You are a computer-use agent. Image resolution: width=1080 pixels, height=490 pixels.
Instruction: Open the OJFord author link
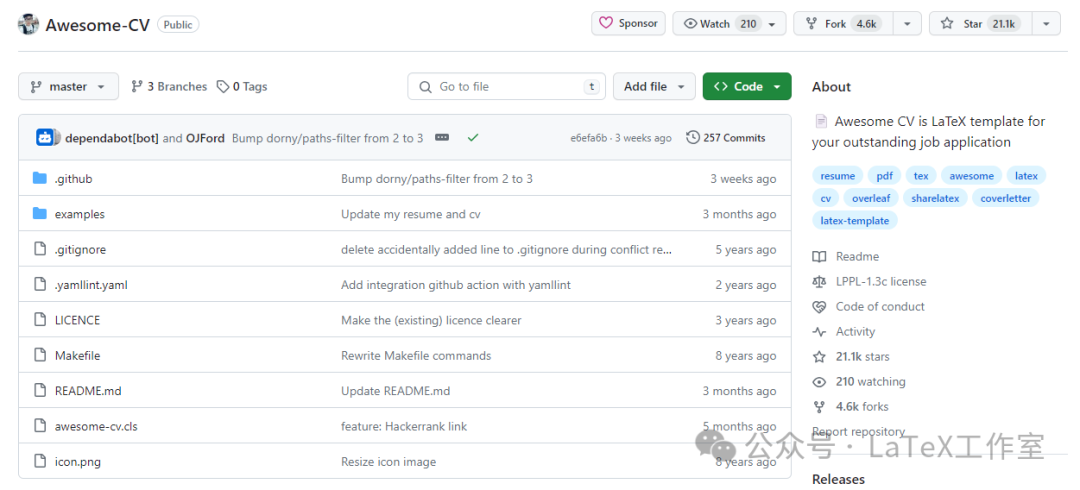(x=205, y=138)
